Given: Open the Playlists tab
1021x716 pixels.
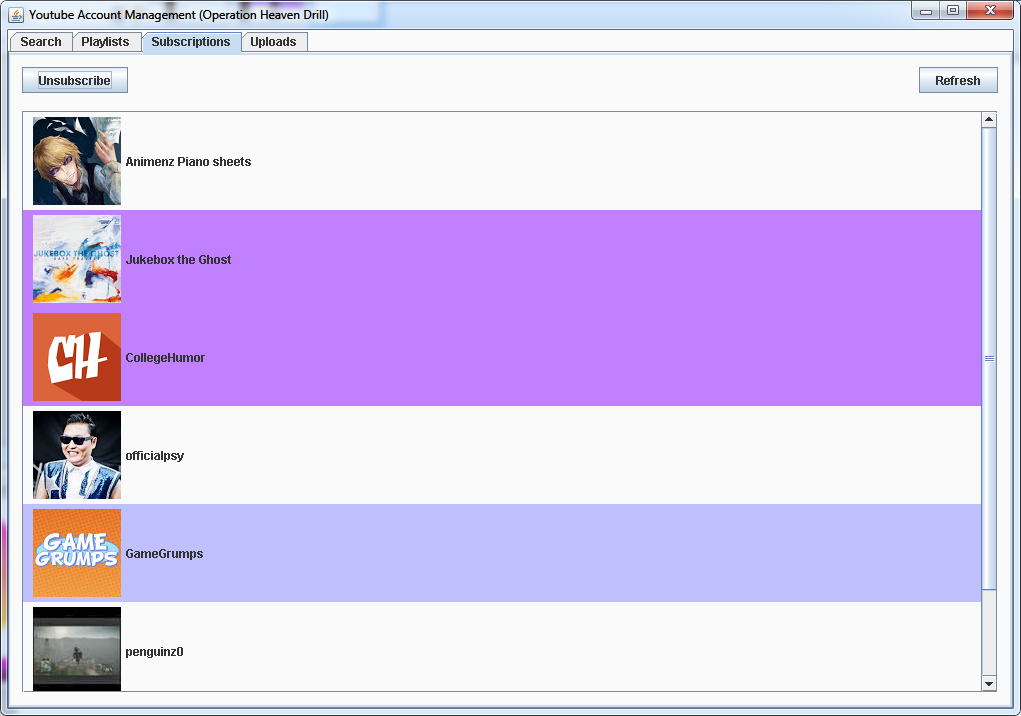Looking at the screenshot, I should (x=106, y=42).
